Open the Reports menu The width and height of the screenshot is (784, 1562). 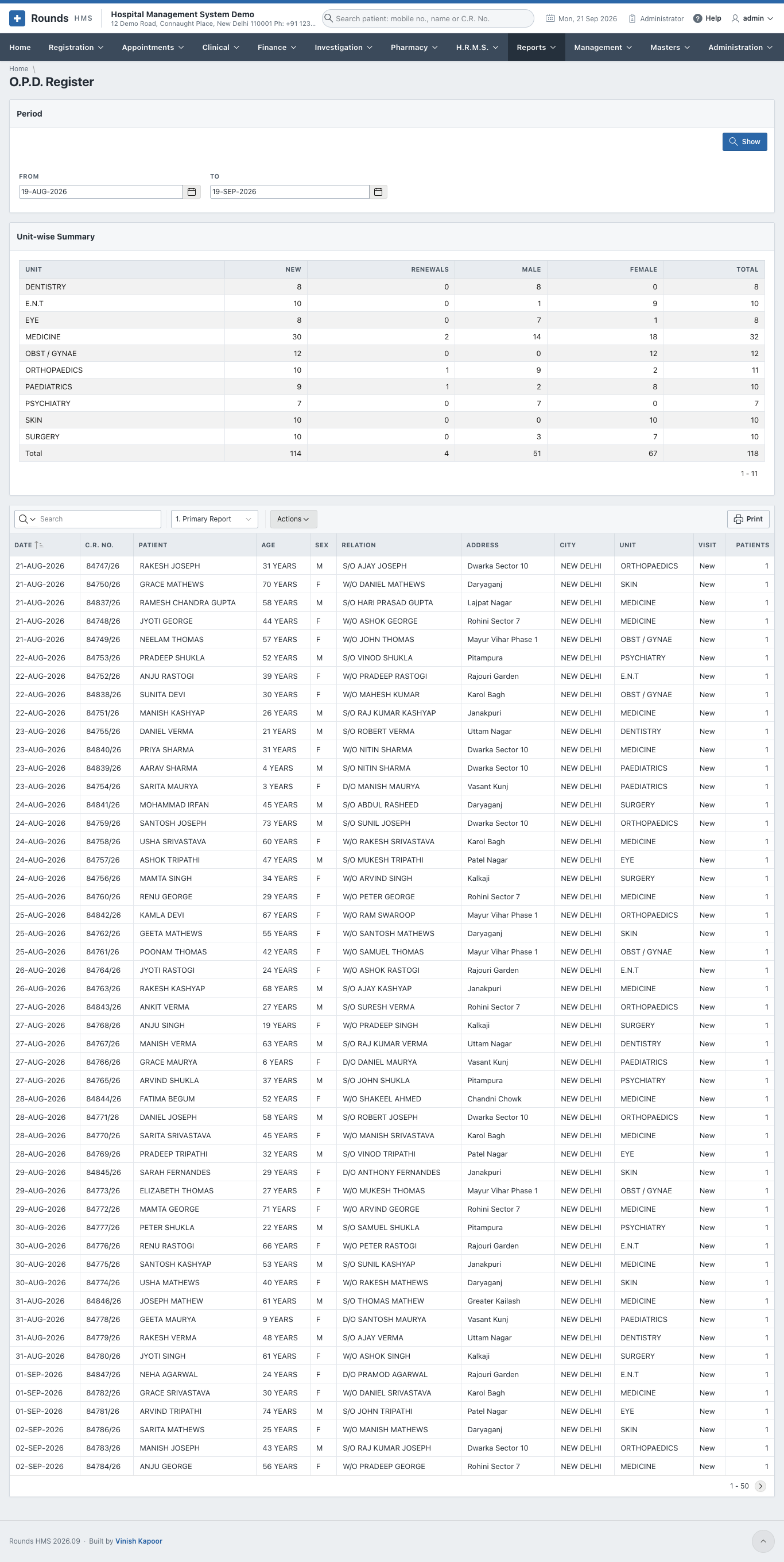[x=536, y=47]
